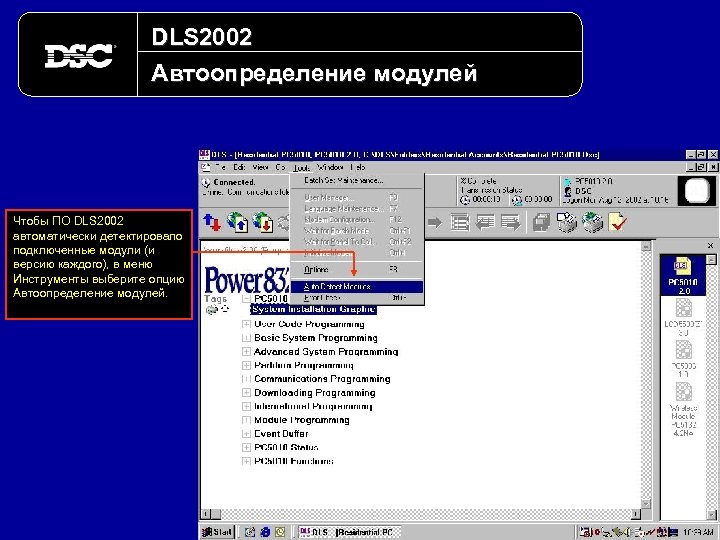Screen dimensions: 720x540
Task: Expand the Downloading Programming node
Action: pyautogui.click(x=247, y=393)
